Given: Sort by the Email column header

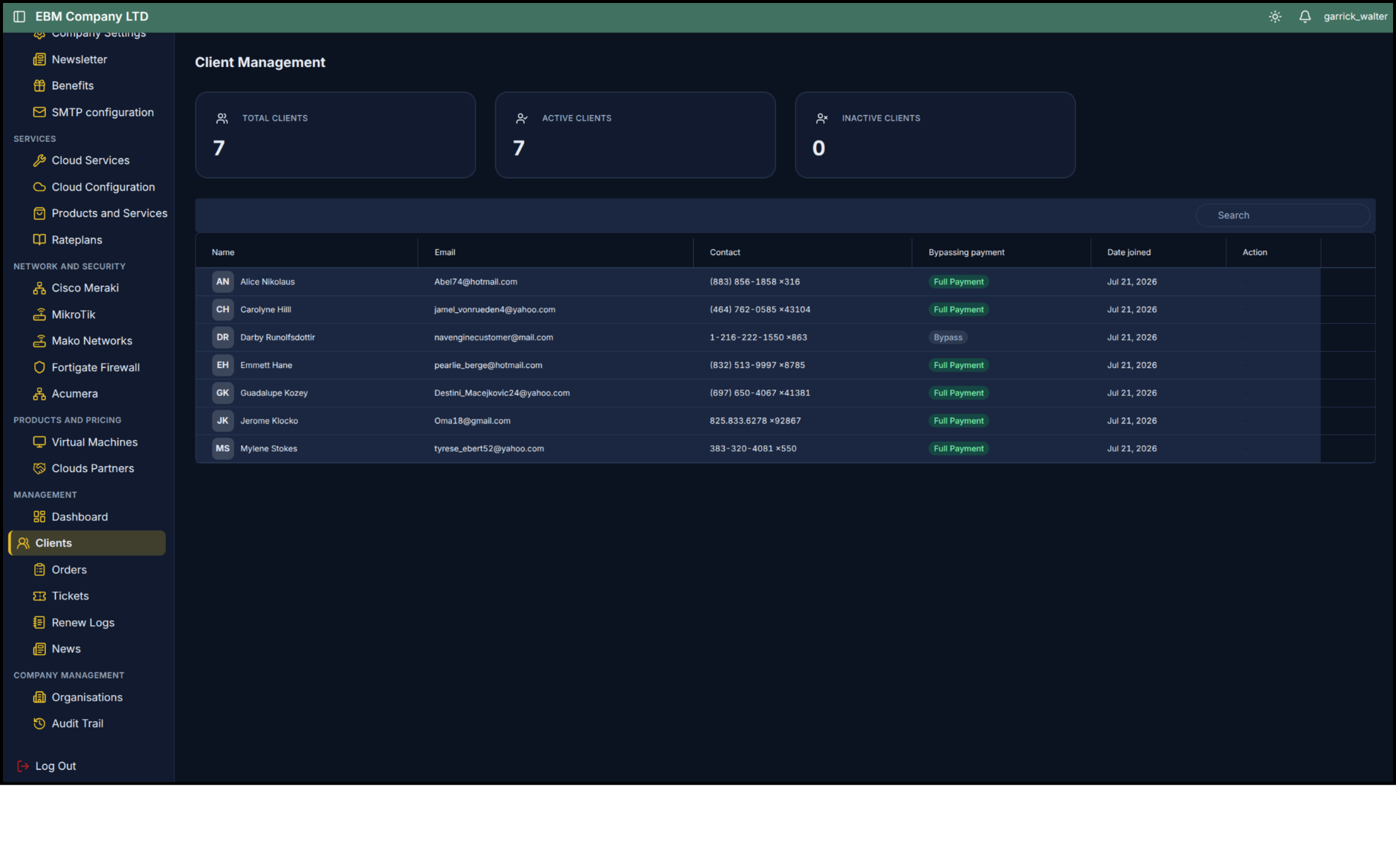Looking at the screenshot, I should [x=445, y=253].
